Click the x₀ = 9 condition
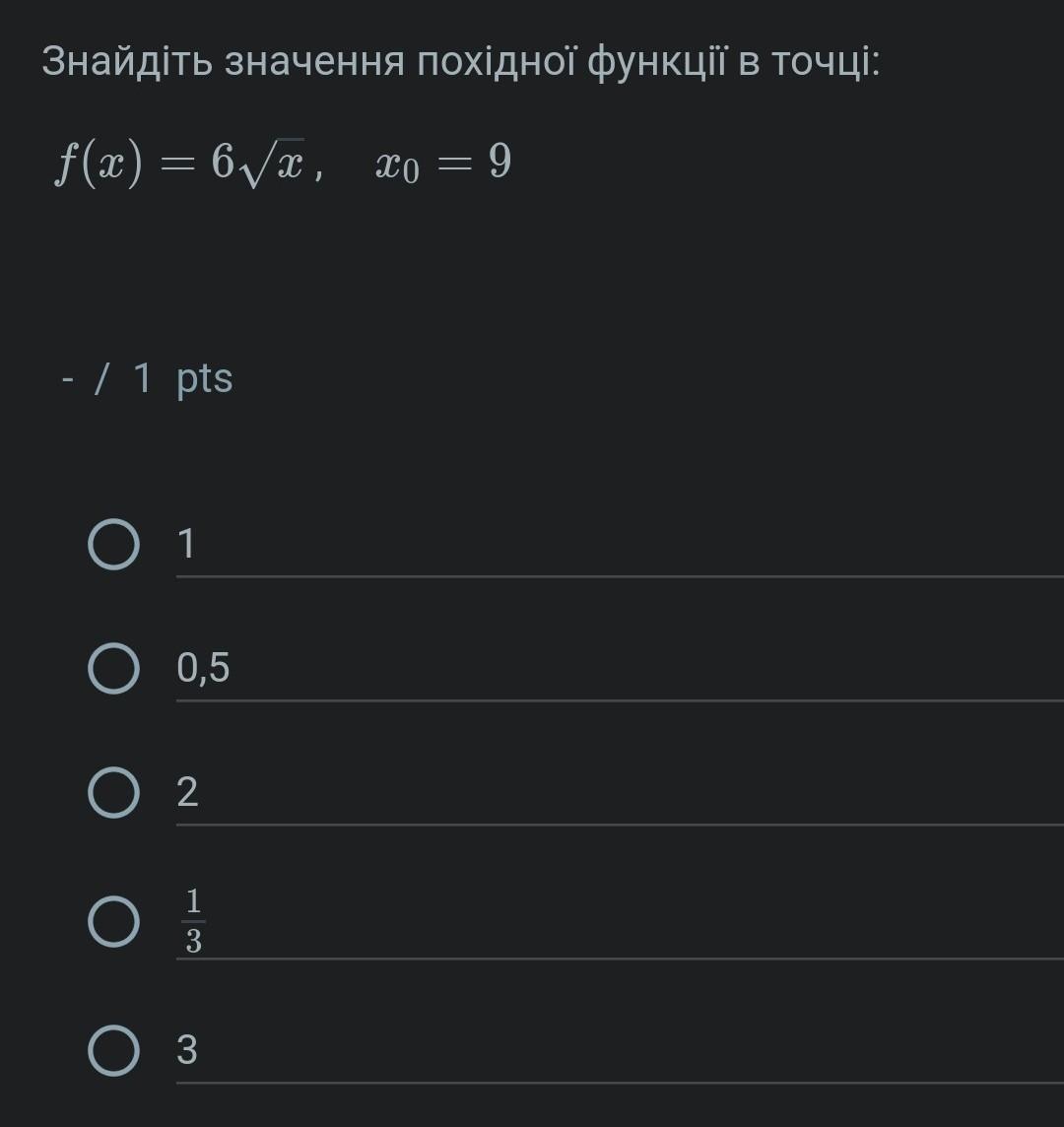The width and height of the screenshot is (1064, 1127). pos(443,163)
